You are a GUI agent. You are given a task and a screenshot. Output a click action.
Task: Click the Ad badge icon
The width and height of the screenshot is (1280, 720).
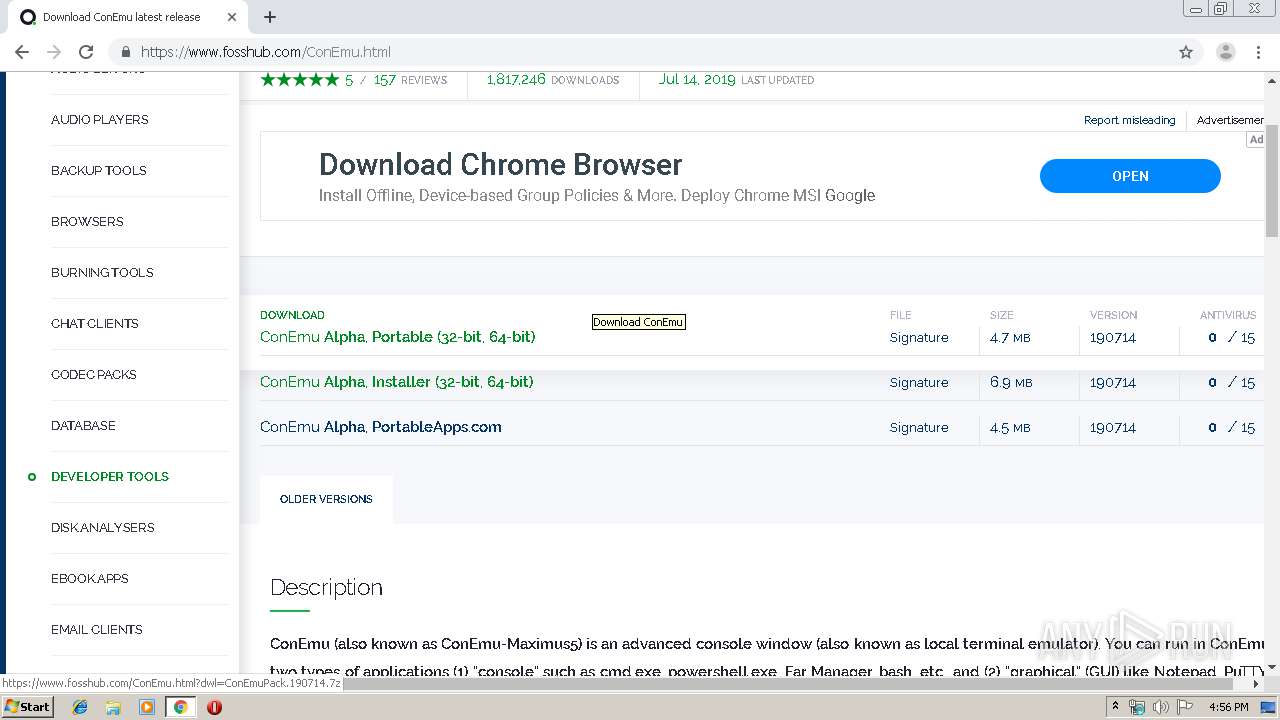pyautogui.click(x=1256, y=140)
